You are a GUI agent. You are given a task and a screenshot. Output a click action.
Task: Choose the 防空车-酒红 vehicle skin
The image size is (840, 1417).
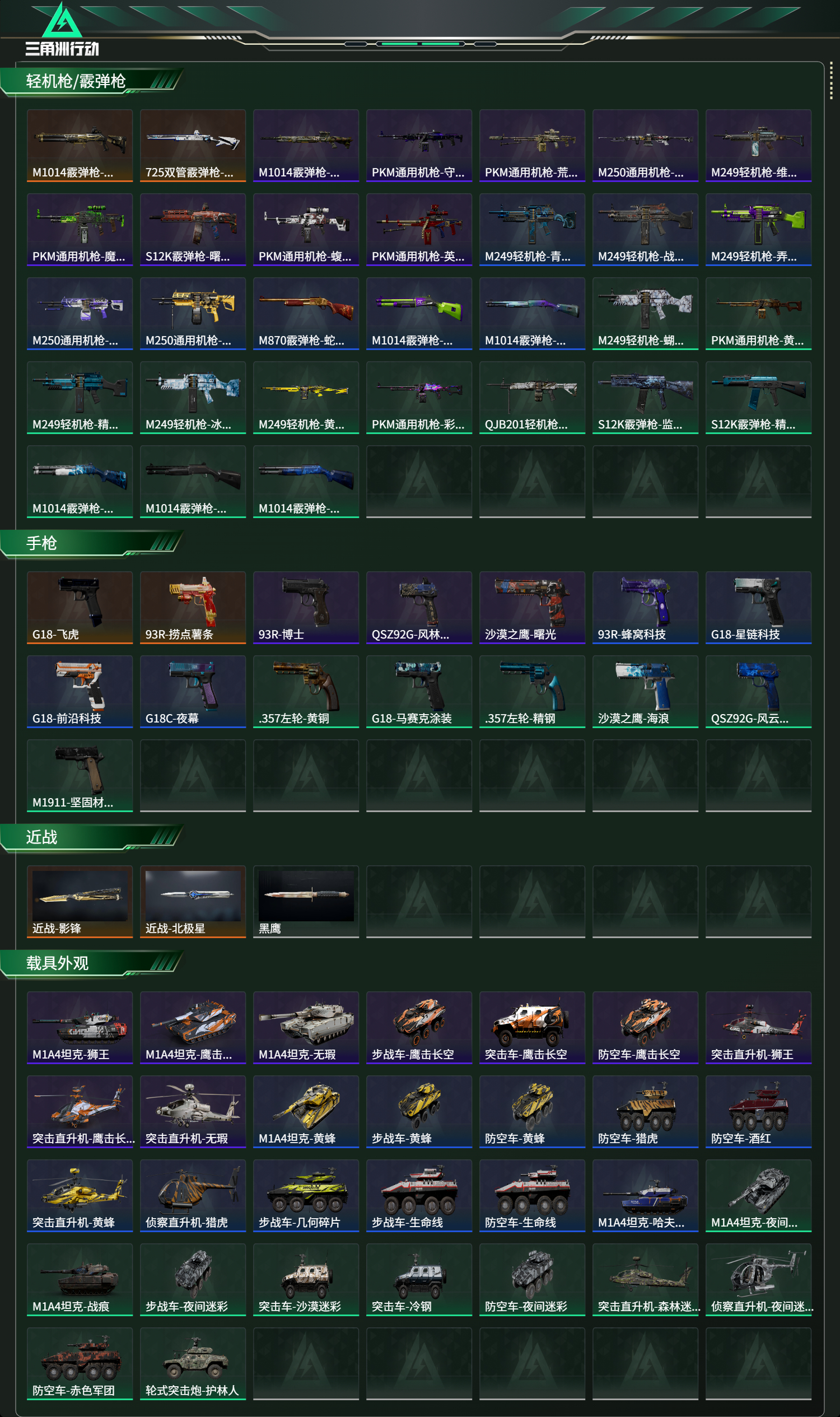(758, 1111)
